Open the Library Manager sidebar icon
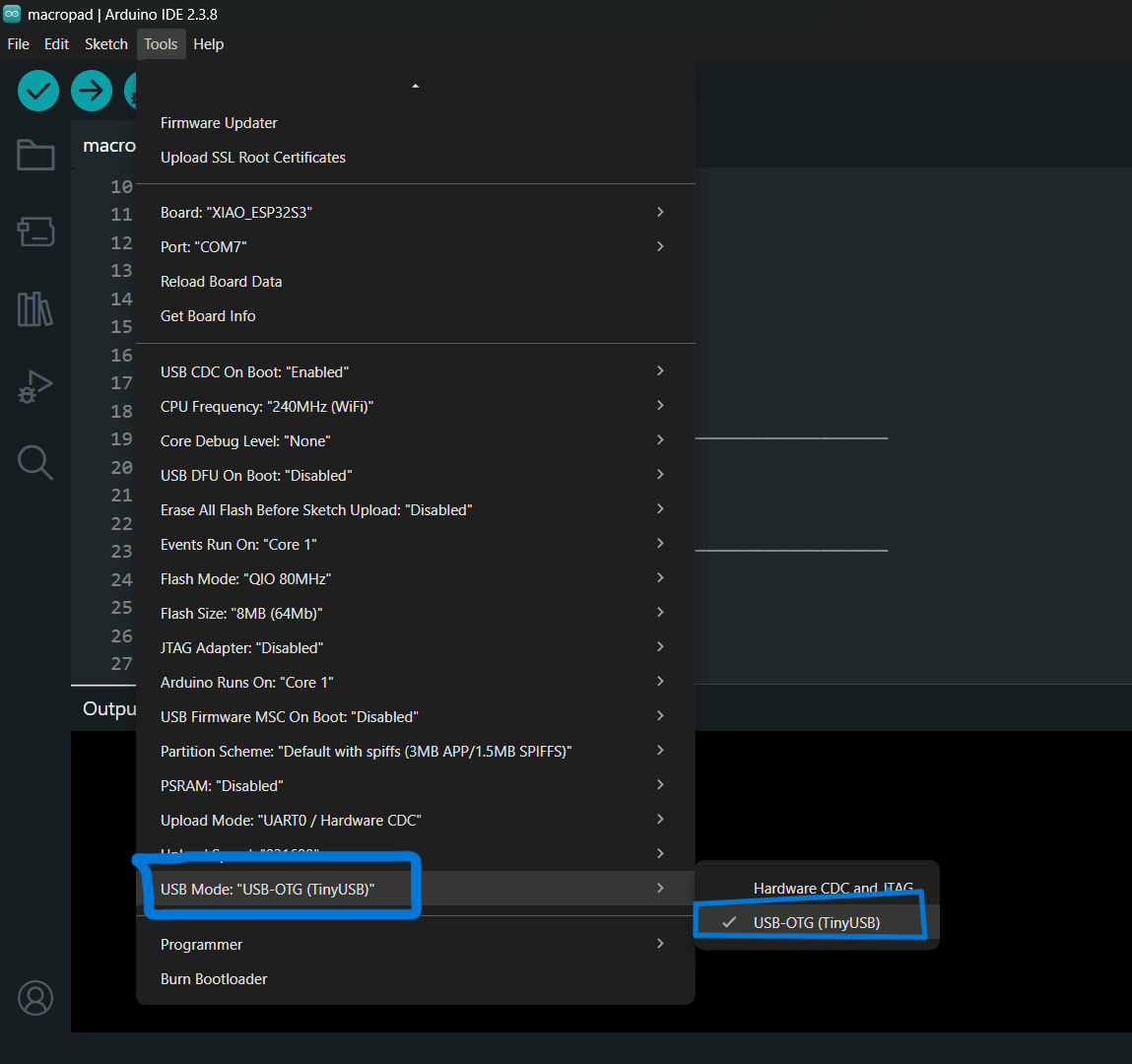The image size is (1132, 1064). (x=35, y=309)
